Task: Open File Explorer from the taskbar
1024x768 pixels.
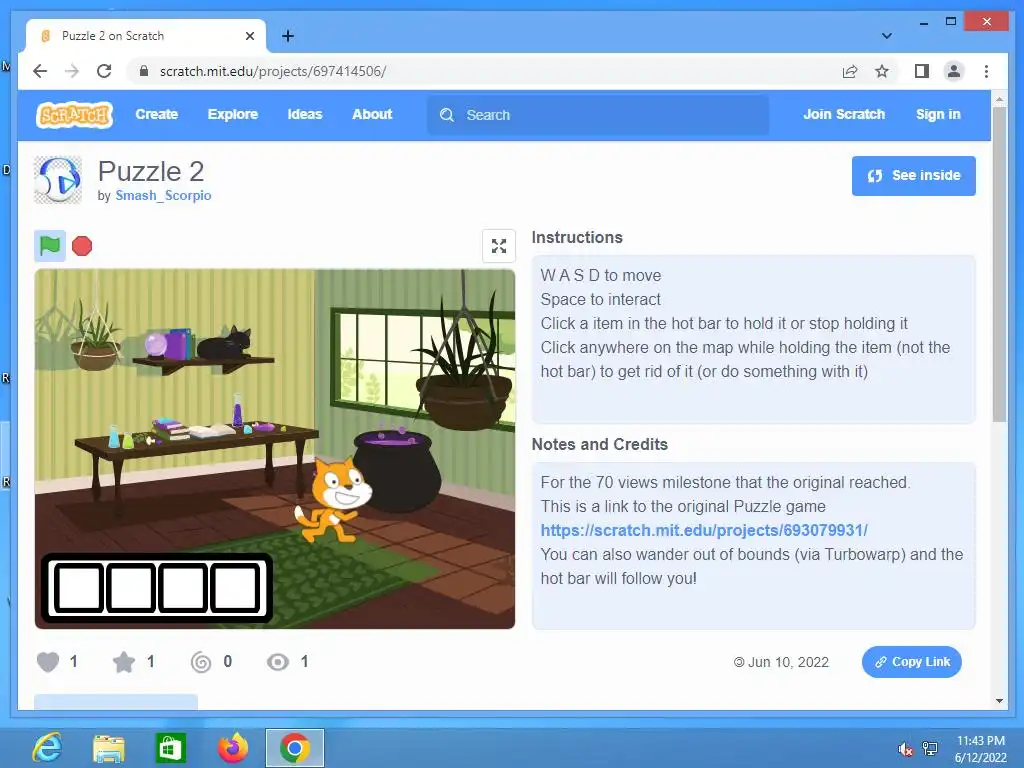Action: tap(109, 748)
